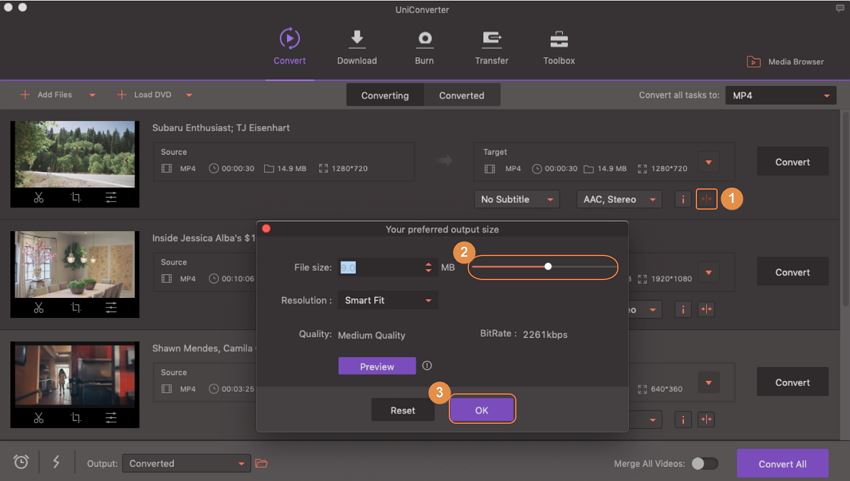
Task: Open the AAC, Stereo audio dropdown
Action: click(x=619, y=200)
